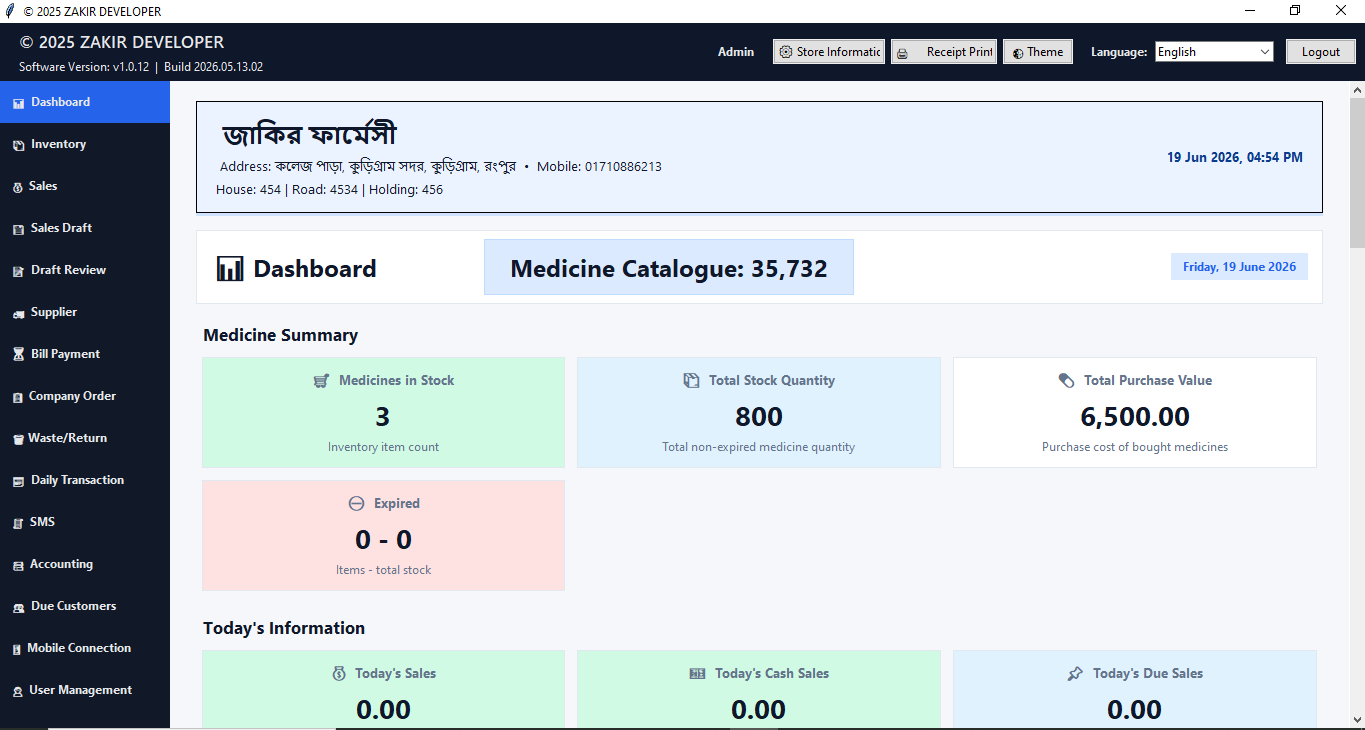Viewport: 1365px width, 730px height.
Task: Click the Draft Review pencil icon
Action: pos(18,271)
